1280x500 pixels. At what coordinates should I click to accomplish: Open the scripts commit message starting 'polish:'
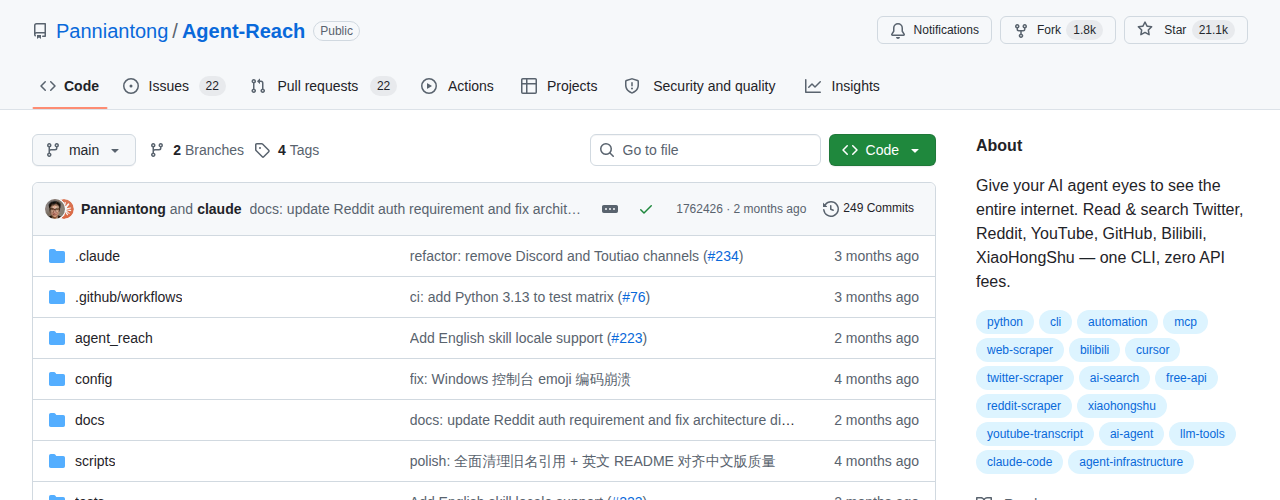click(592, 461)
